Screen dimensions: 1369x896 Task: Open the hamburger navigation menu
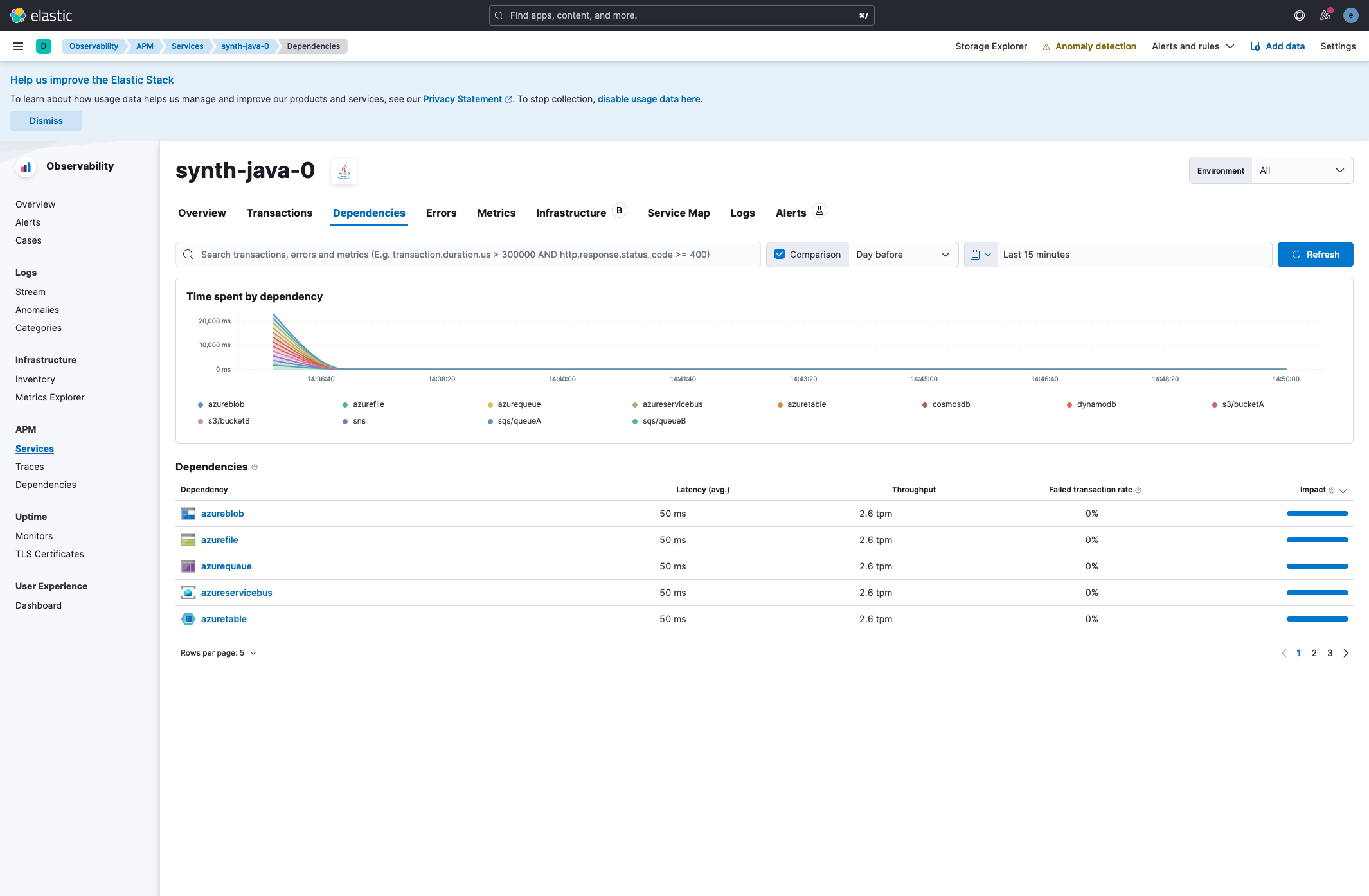pos(18,46)
